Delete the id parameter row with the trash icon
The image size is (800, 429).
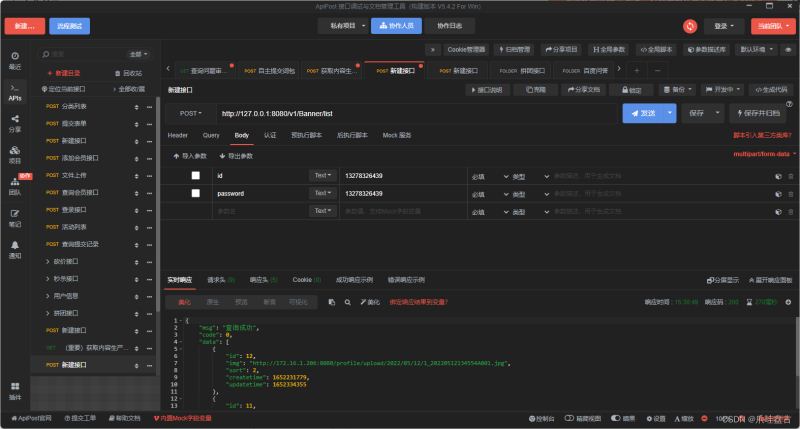tap(789, 176)
